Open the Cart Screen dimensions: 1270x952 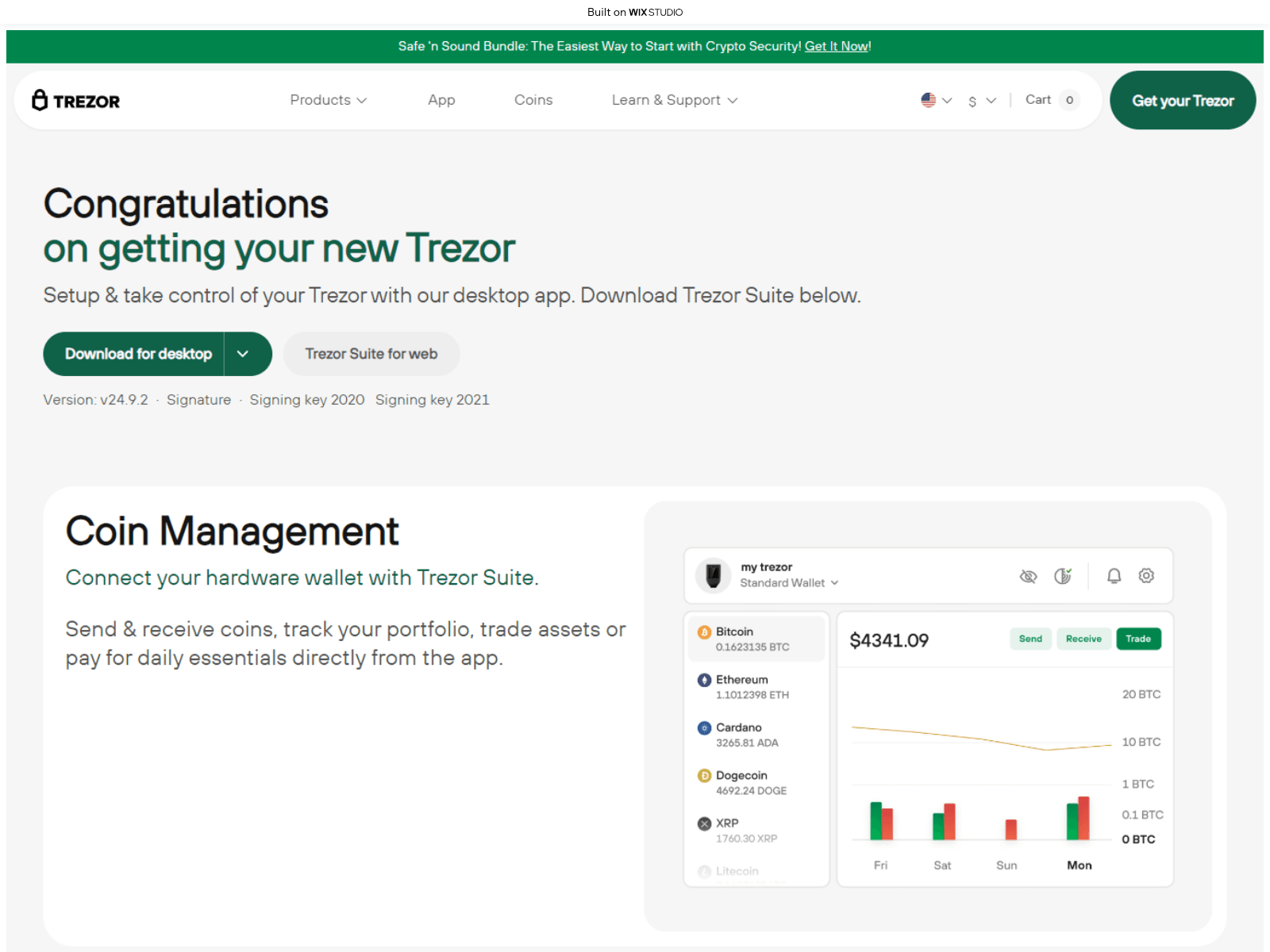[x=1038, y=99]
